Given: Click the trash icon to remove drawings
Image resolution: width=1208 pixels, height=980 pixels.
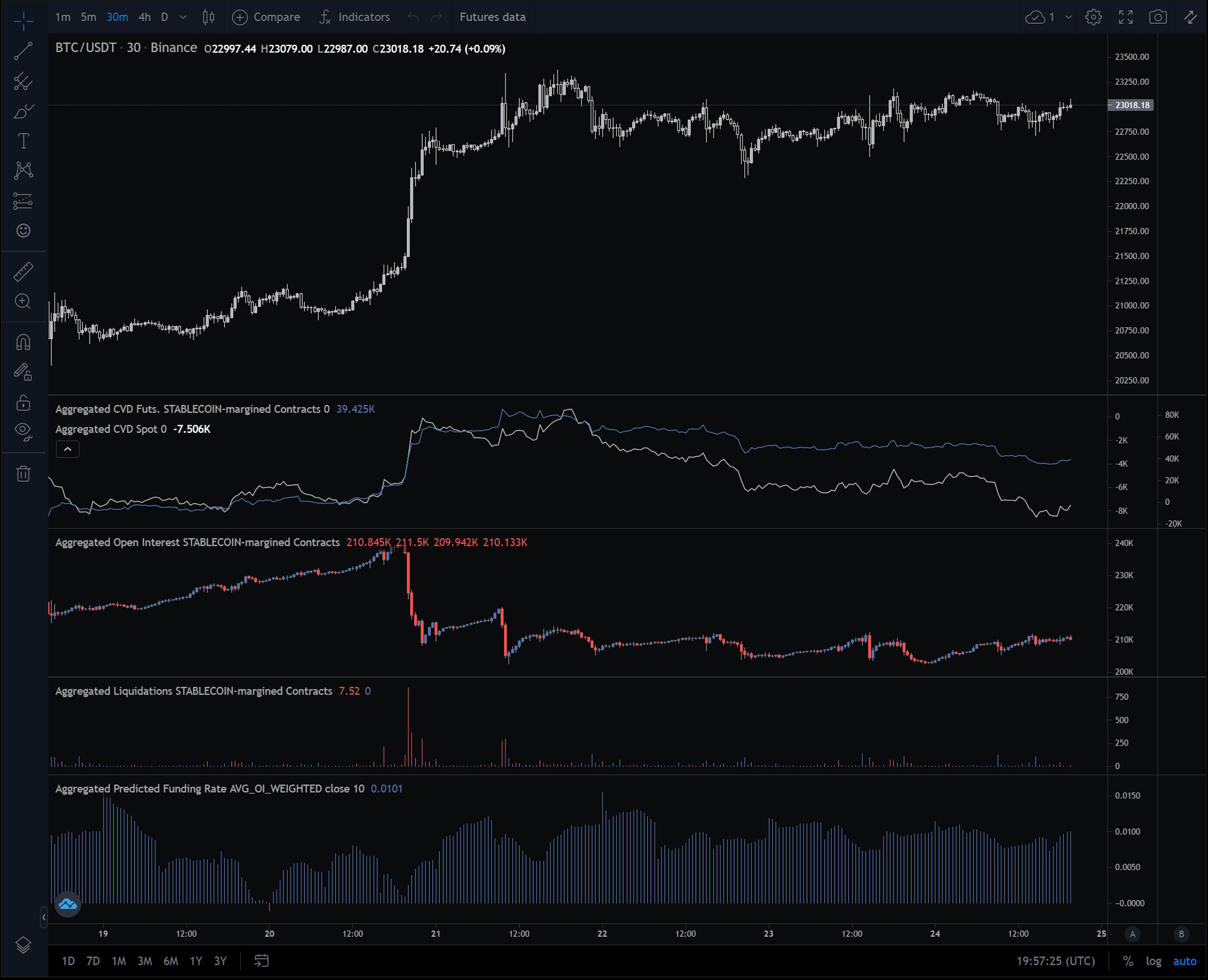Looking at the screenshot, I should point(23,474).
